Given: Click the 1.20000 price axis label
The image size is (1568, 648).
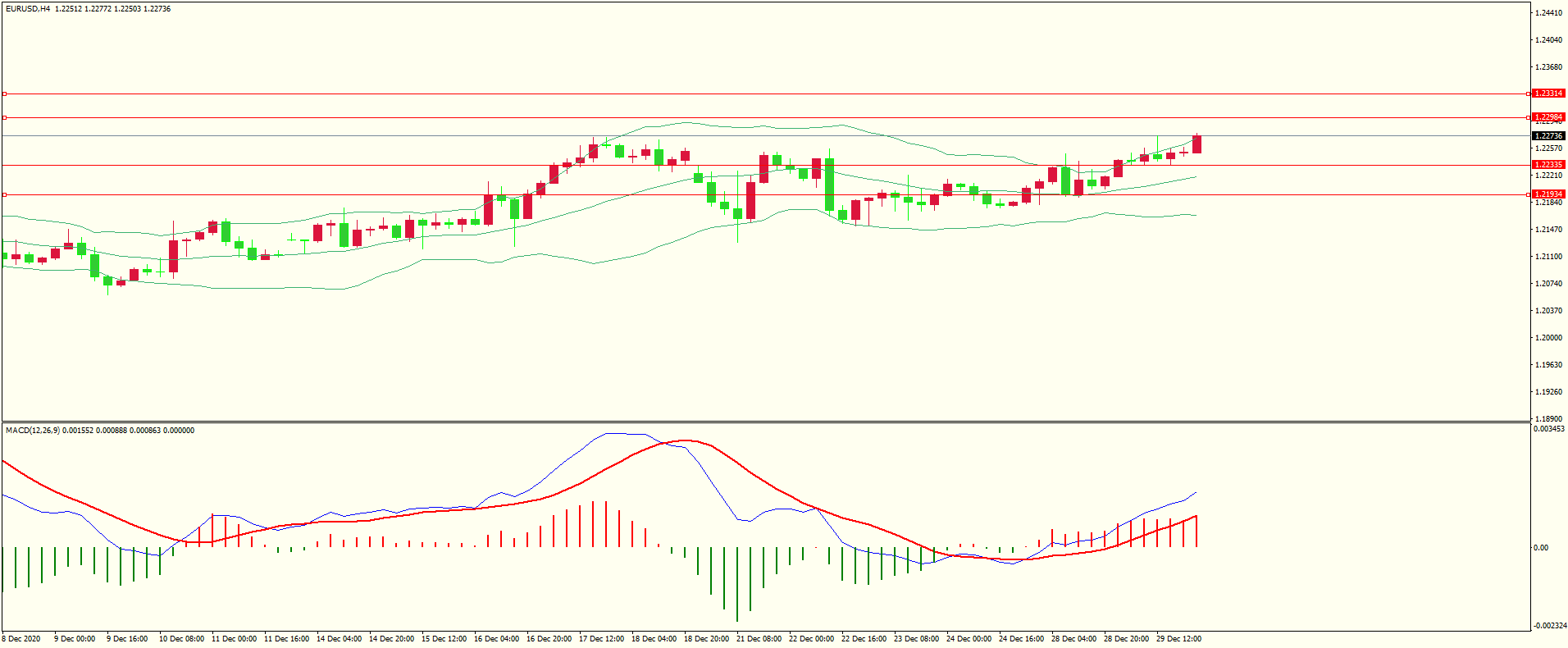Looking at the screenshot, I should (1548, 338).
